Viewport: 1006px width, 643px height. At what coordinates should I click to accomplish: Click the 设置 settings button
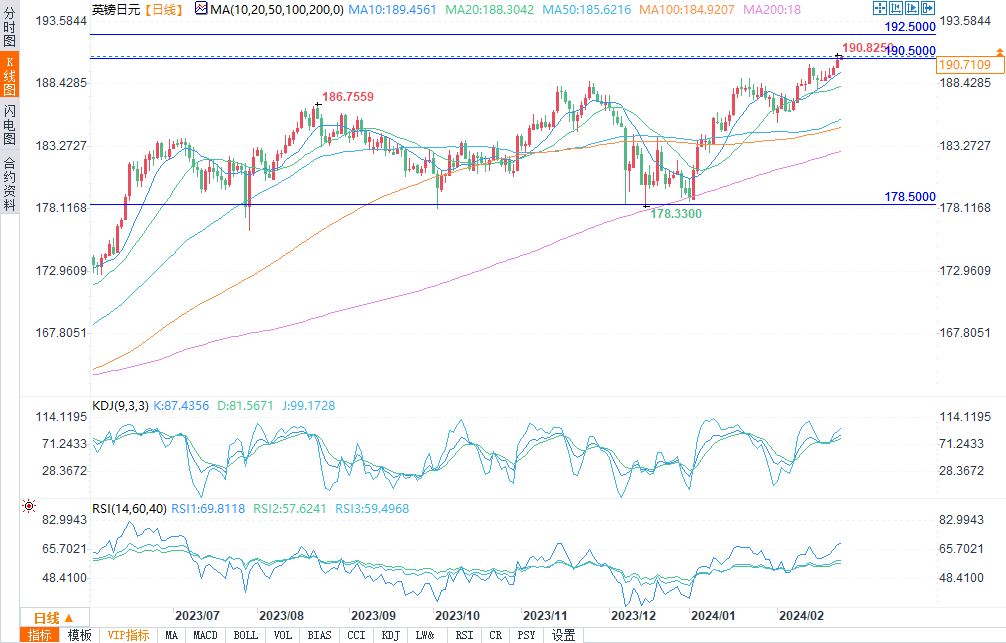[563, 635]
